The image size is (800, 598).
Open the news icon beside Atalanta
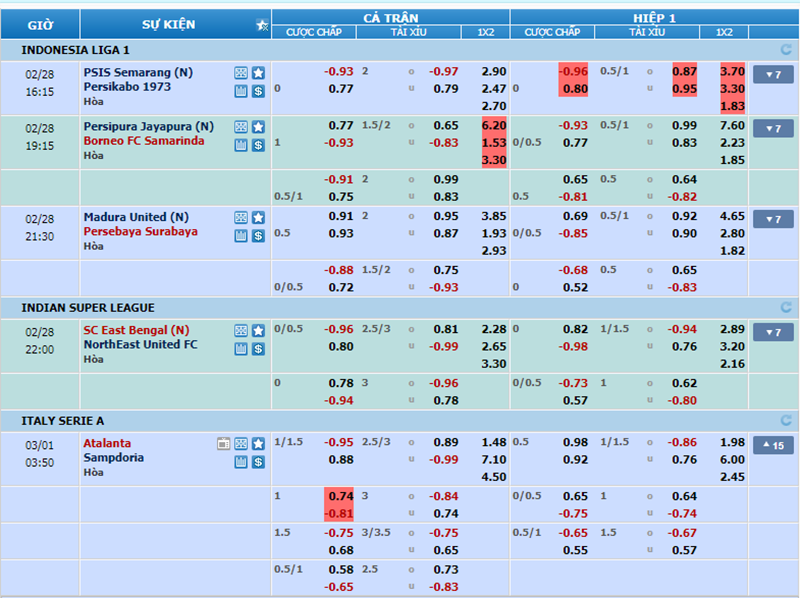(224, 444)
